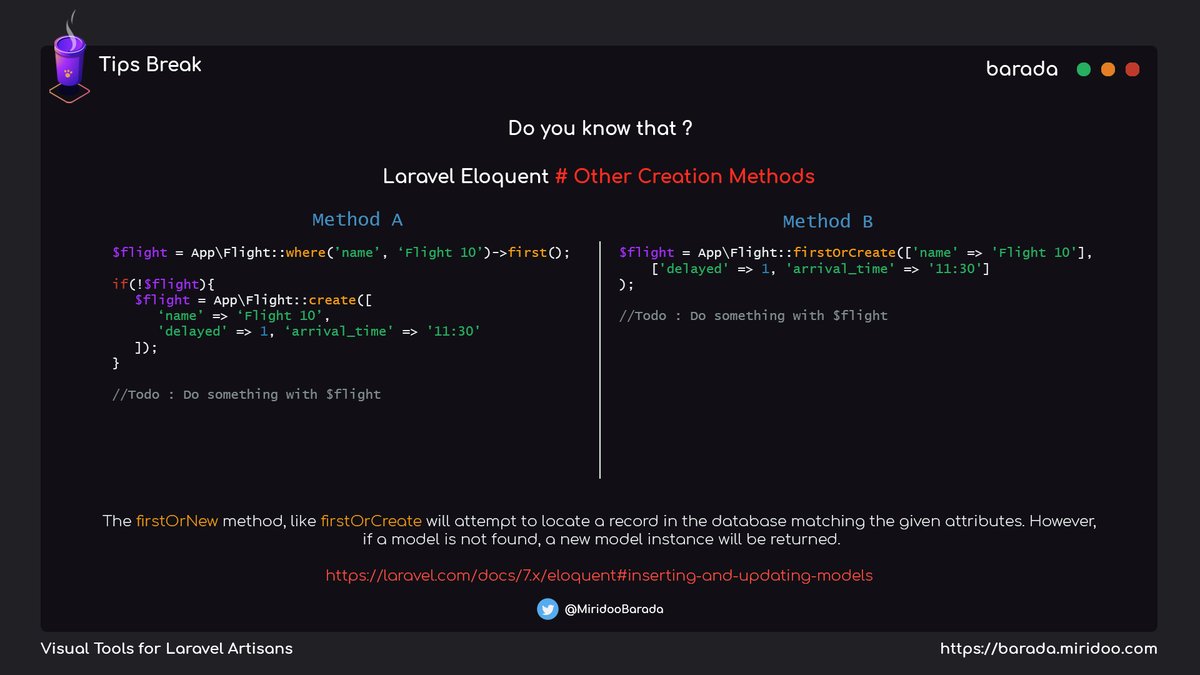Click the "if(!$flight){" code line
The height and width of the screenshot is (675, 1200).
164,284
